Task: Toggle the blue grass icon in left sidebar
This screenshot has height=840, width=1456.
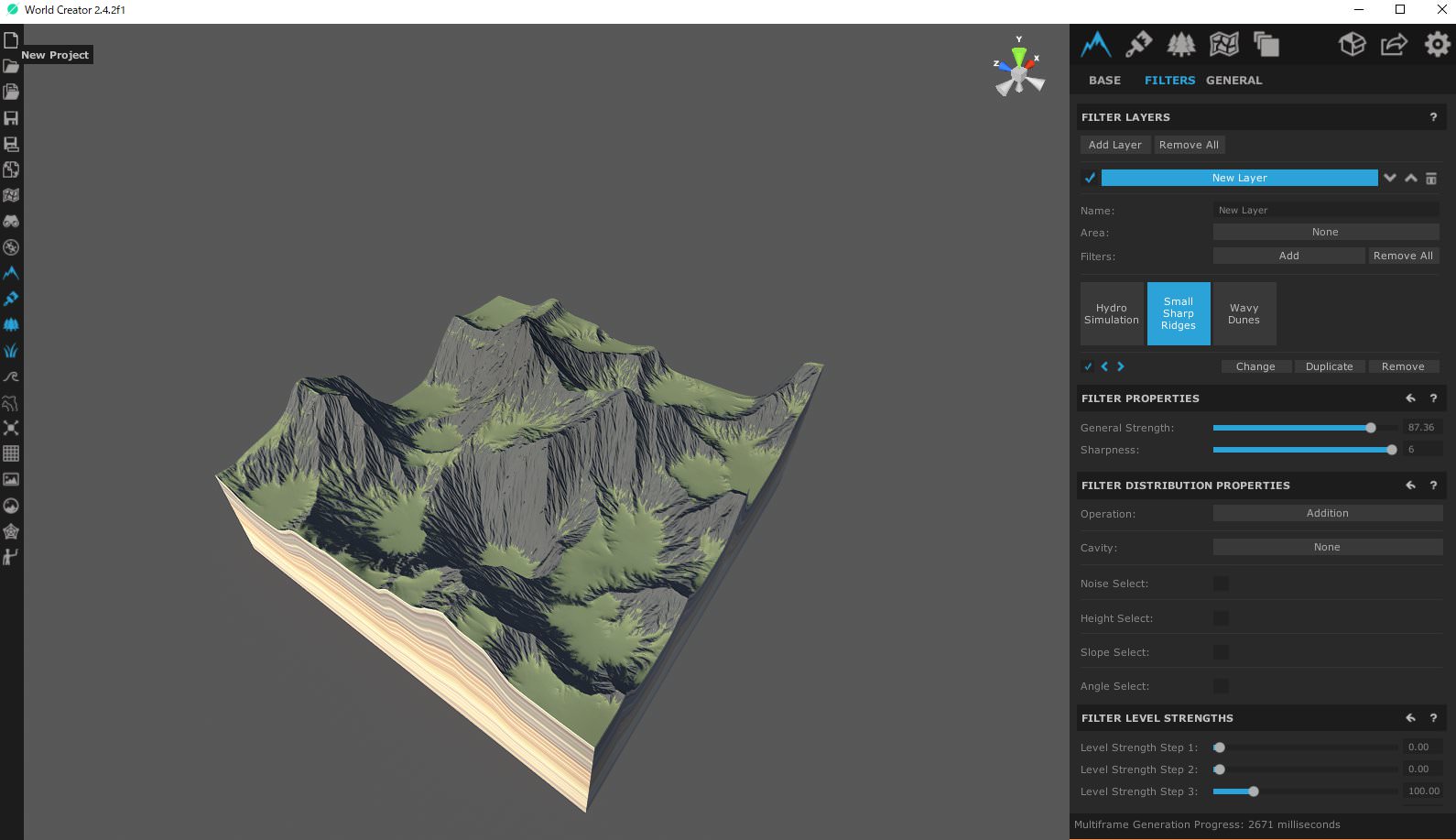Action: tap(11, 351)
